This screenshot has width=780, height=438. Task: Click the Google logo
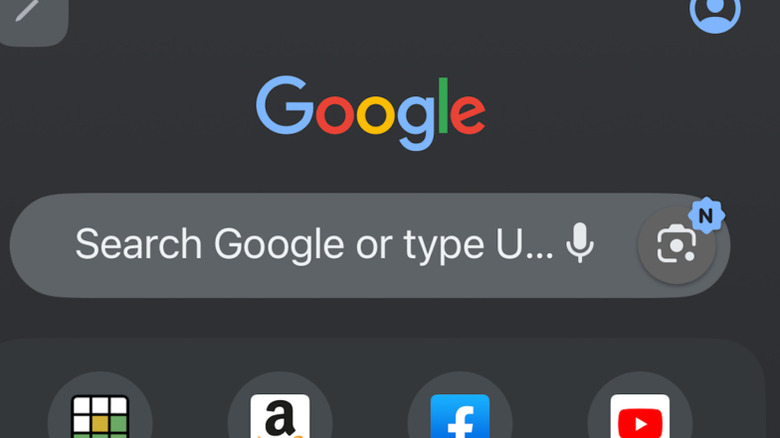tap(370, 113)
